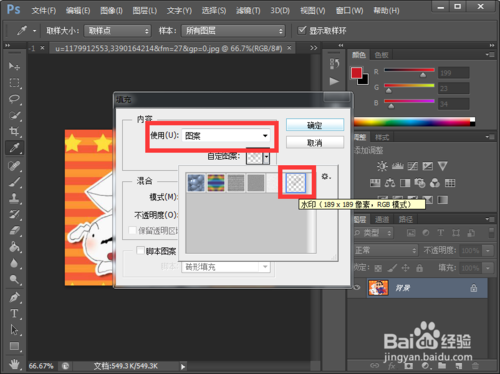Viewport: 500px width, 374px height.
Task: Add a Brightness/Contrast adjustment
Action: [382, 166]
